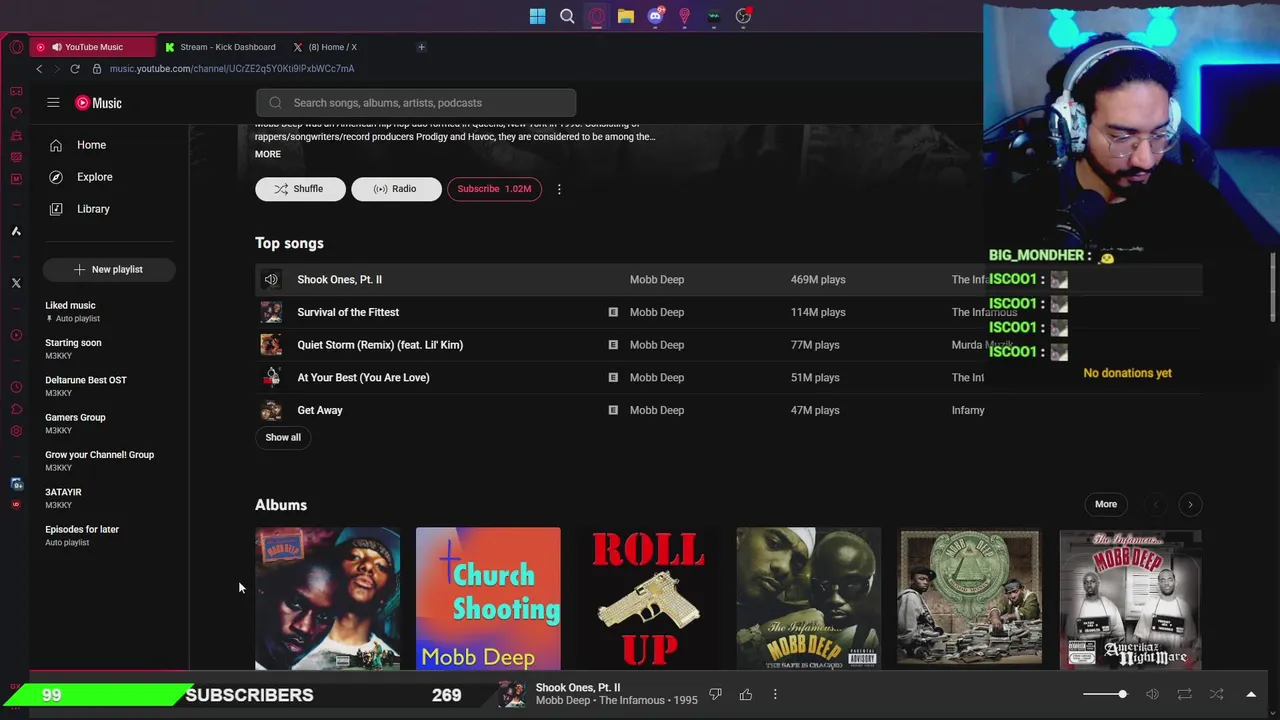1280x720 pixels.
Task: Expand the player page arrow
Action: coord(1251,694)
